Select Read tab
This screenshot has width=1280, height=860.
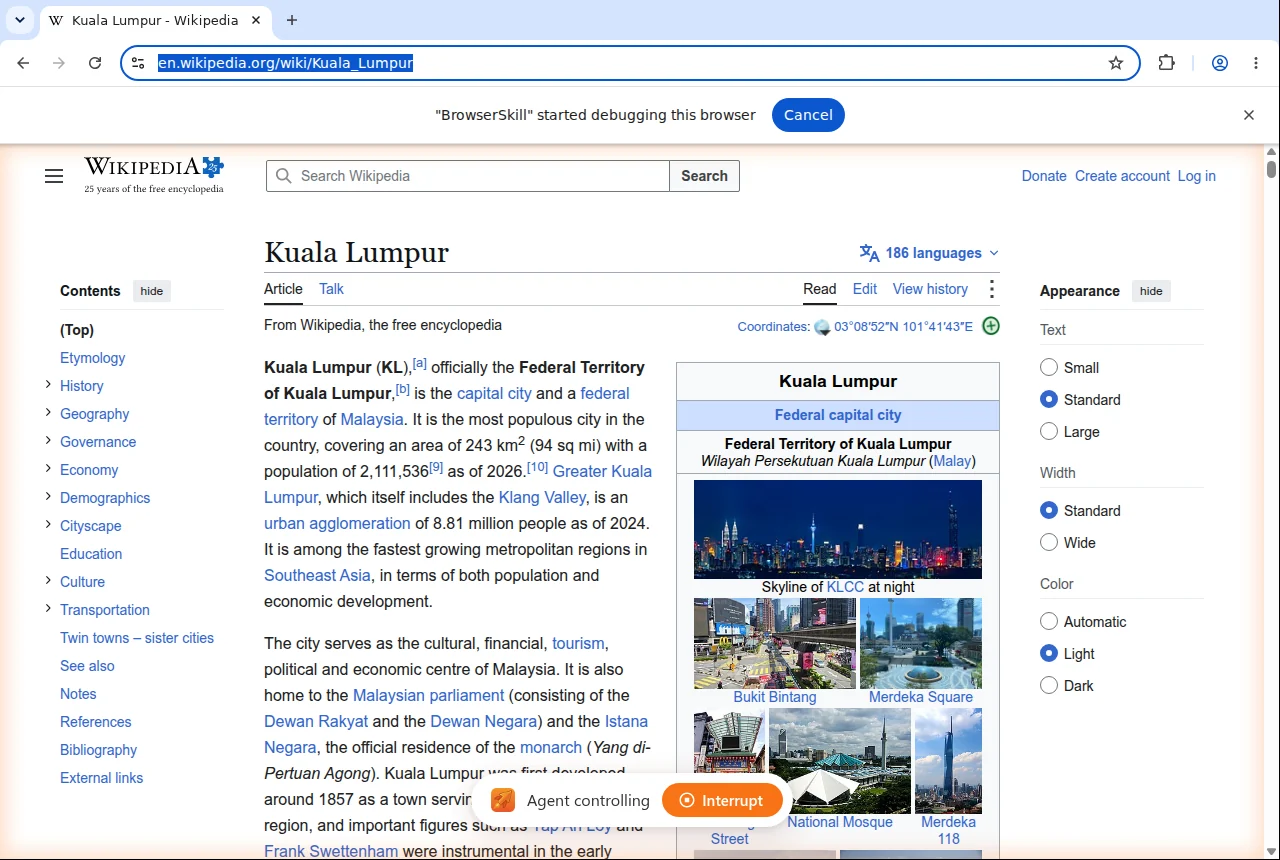pyautogui.click(x=820, y=289)
